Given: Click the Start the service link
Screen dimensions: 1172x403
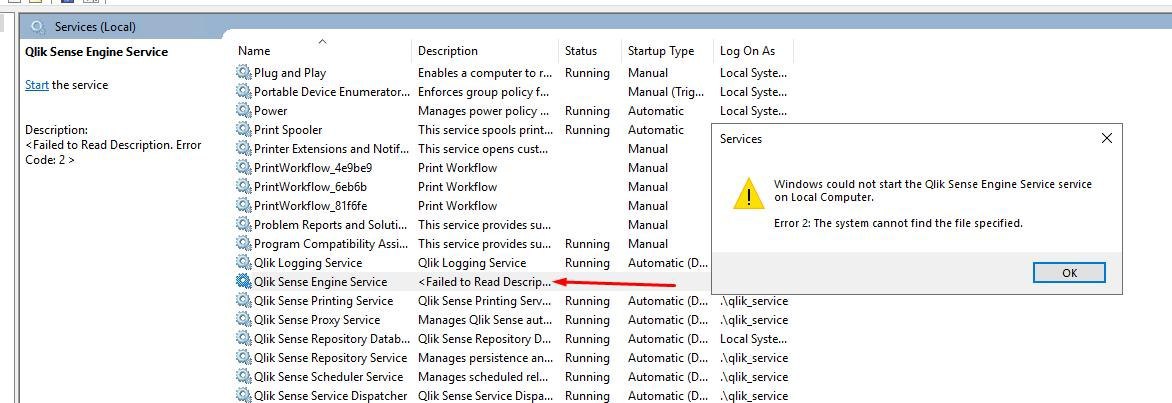Looking at the screenshot, I should coord(37,85).
